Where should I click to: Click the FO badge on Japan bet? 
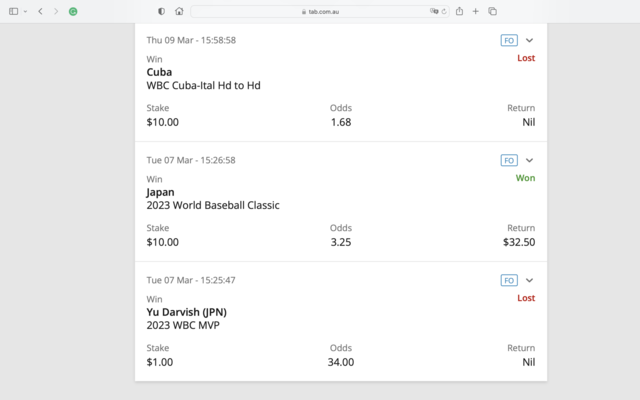pyautogui.click(x=509, y=160)
